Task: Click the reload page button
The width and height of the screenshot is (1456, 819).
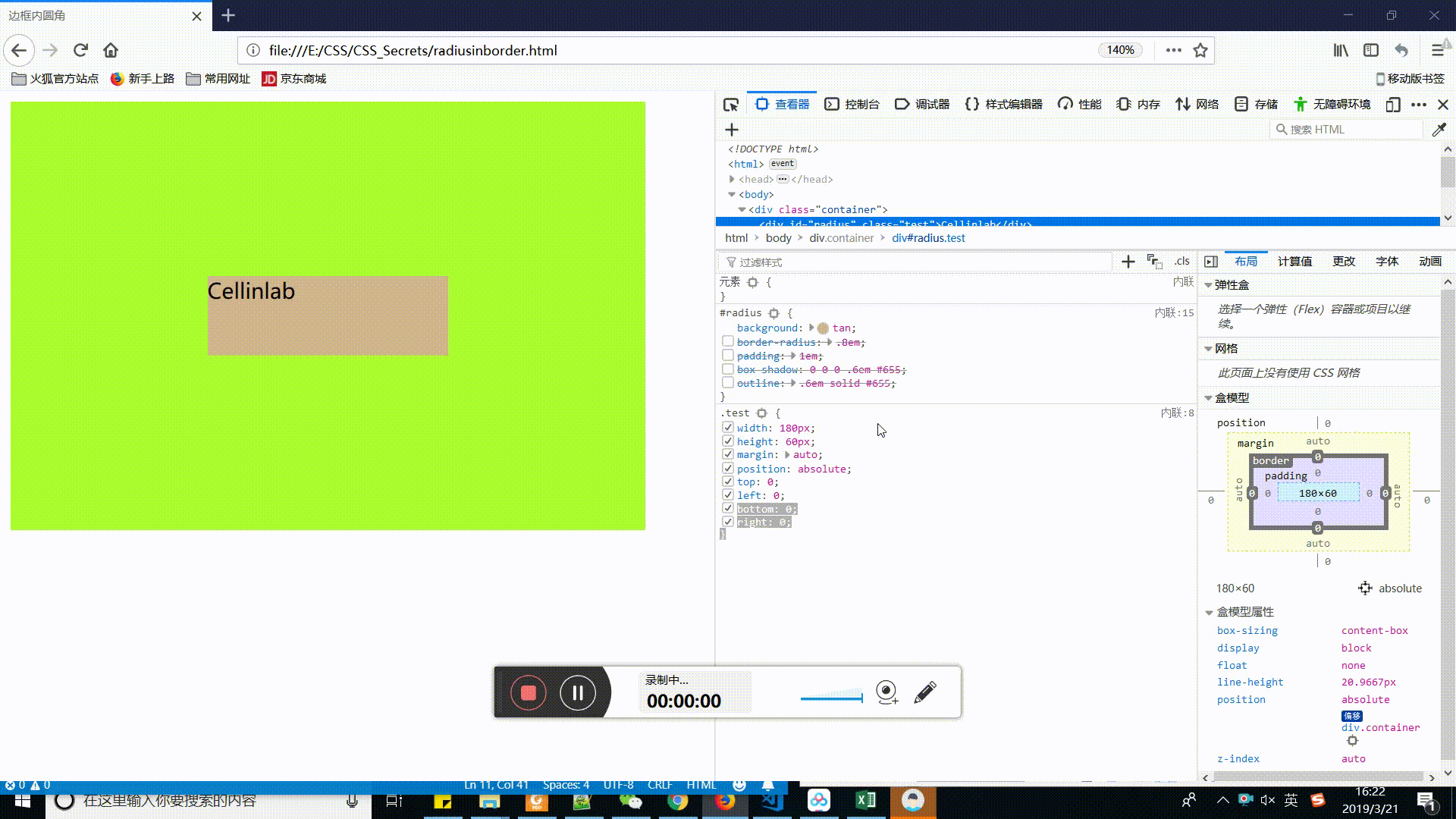Action: point(80,51)
